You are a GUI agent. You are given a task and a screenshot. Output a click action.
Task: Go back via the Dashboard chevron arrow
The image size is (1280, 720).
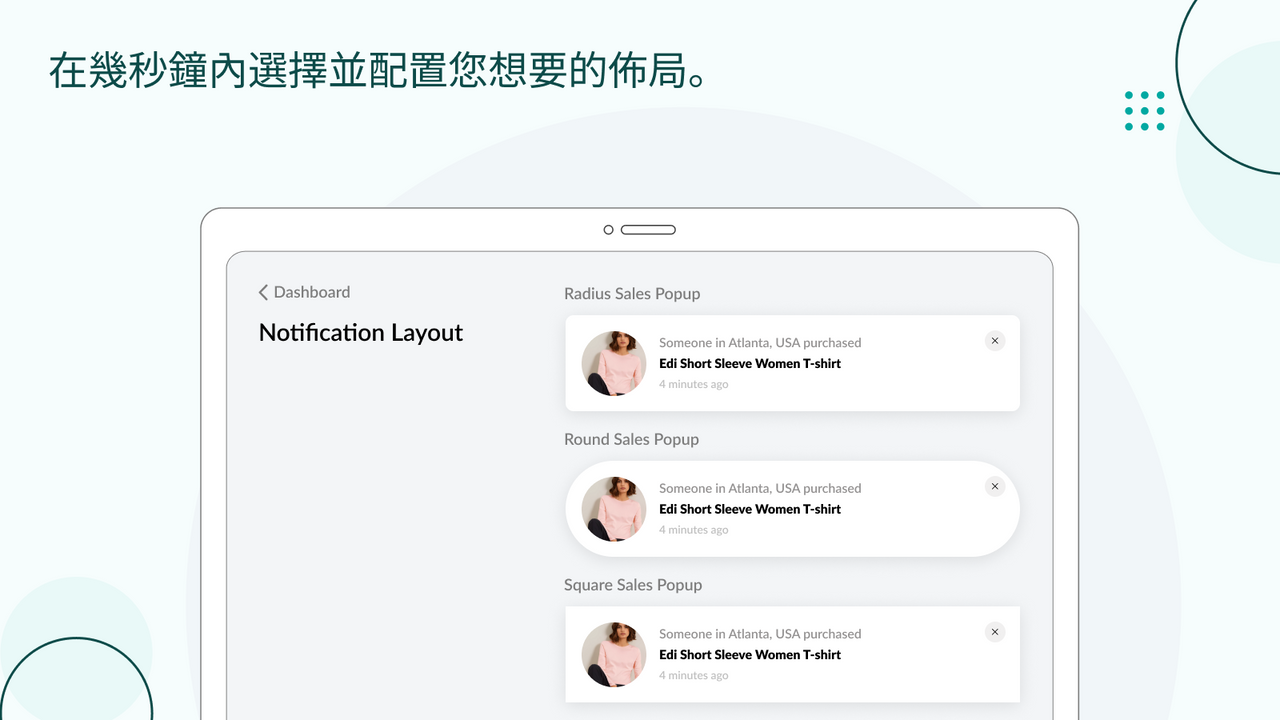(263, 292)
